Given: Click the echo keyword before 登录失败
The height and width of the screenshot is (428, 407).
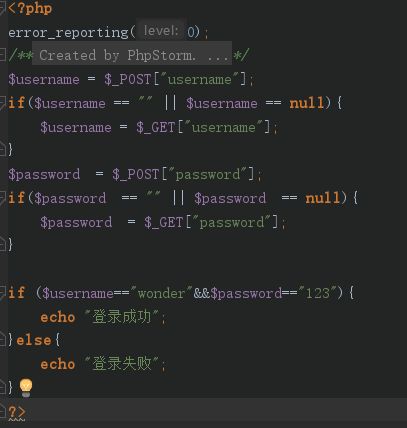Looking at the screenshot, I should pos(57,364).
